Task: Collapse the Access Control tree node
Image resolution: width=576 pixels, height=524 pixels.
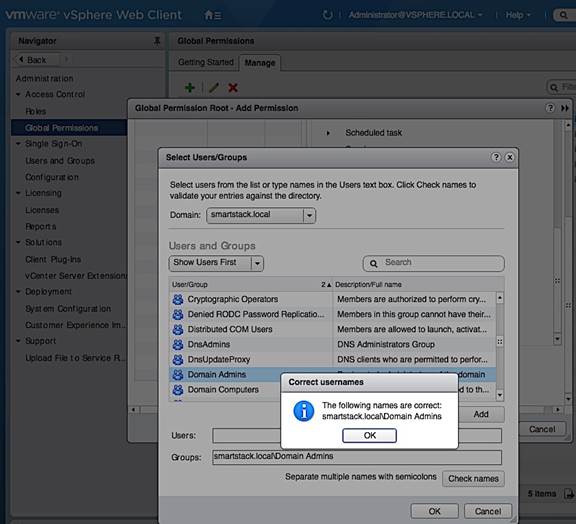Action: (18, 94)
